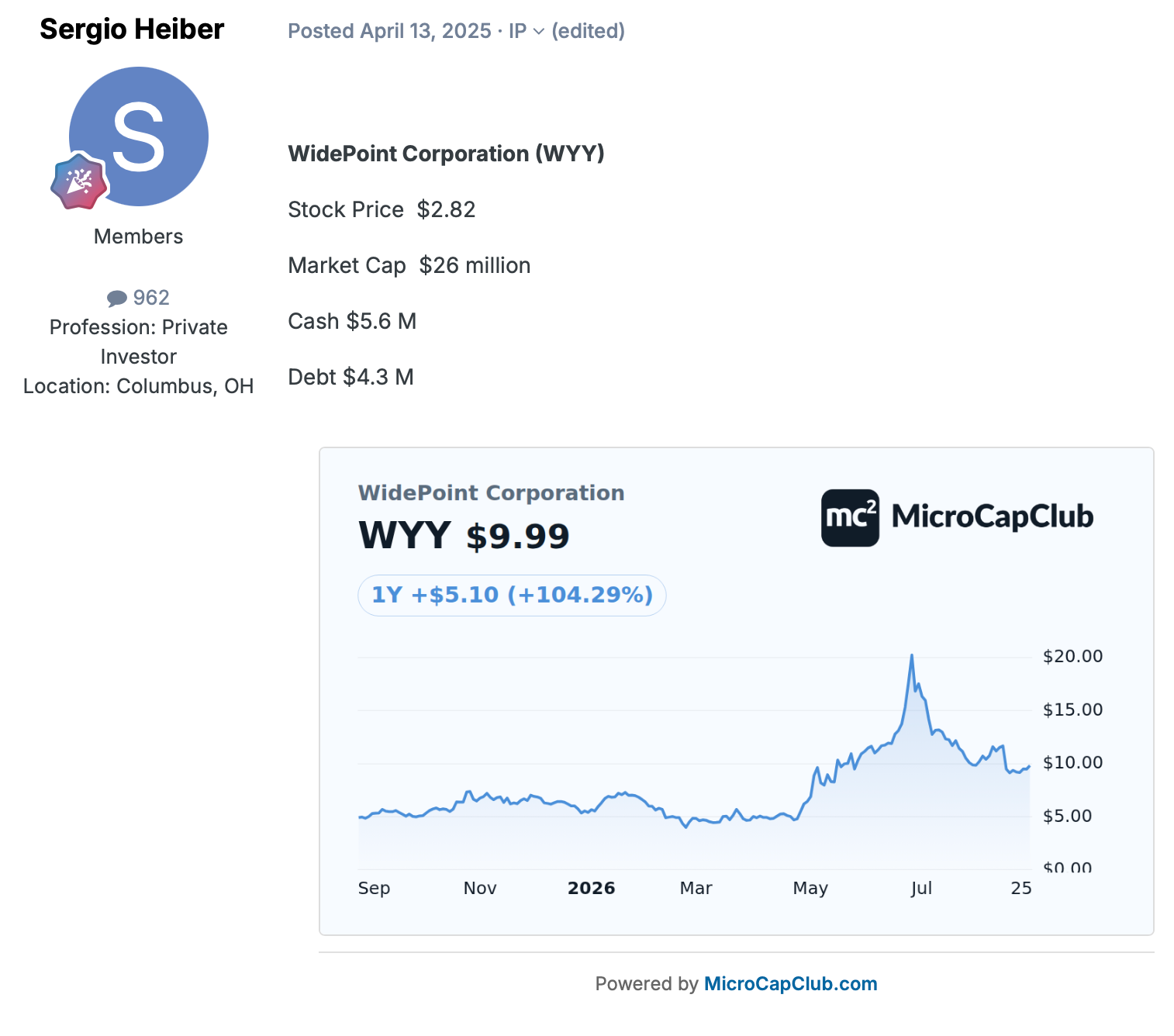Viewport: 1174px width, 1036px height.
Task: Click 'Profession: Private Investor' text
Action: point(139,342)
